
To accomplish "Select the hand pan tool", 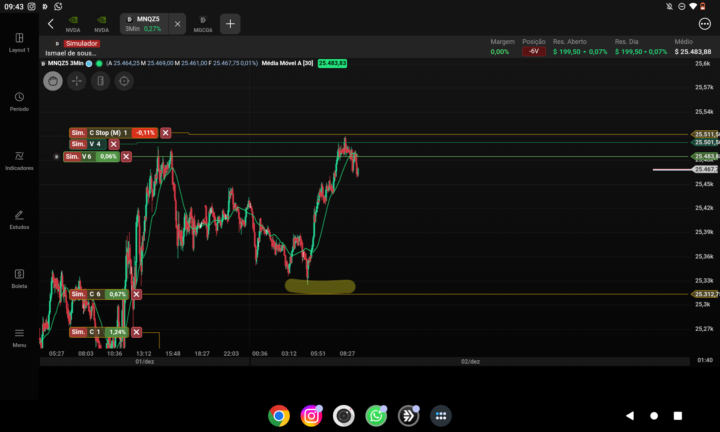I will coord(52,81).
